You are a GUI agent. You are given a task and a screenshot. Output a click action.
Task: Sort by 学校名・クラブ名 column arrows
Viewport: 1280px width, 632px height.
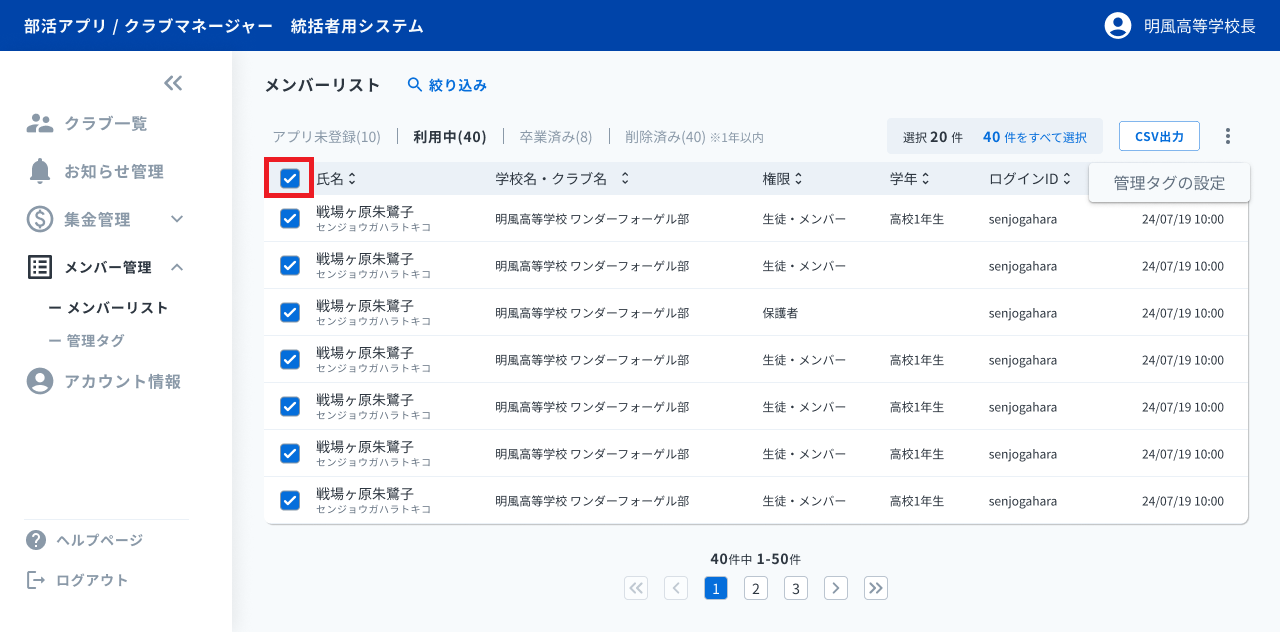point(625,179)
